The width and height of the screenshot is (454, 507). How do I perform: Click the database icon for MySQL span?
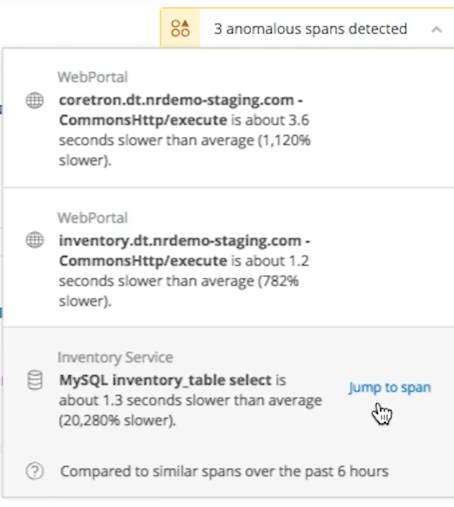point(35,380)
